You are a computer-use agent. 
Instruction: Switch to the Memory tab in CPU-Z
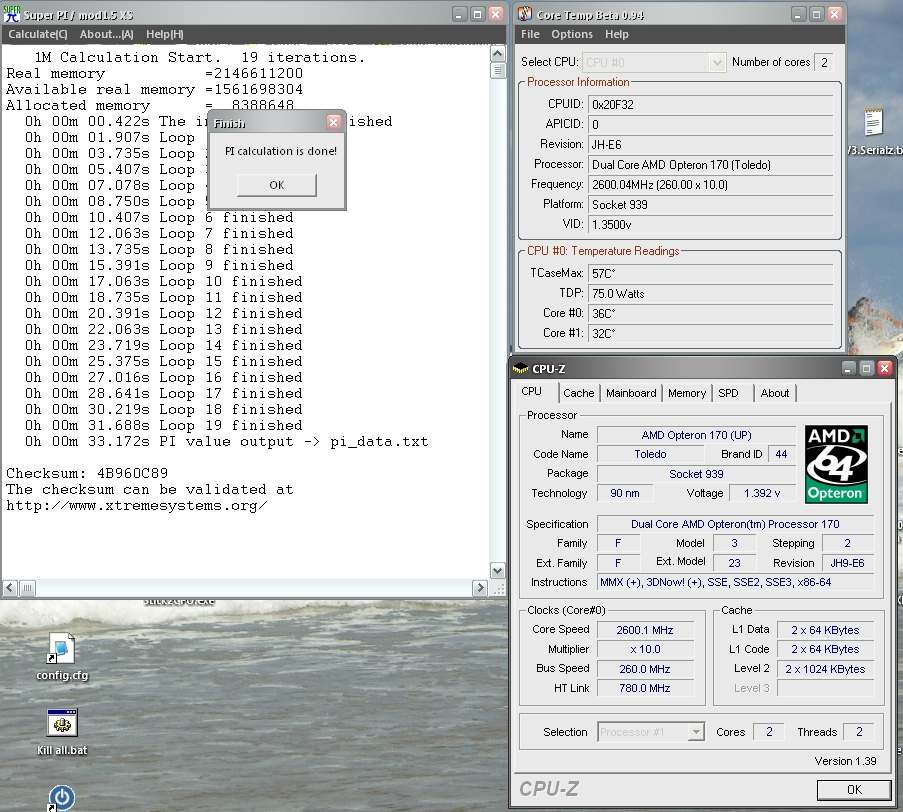[686, 393]
